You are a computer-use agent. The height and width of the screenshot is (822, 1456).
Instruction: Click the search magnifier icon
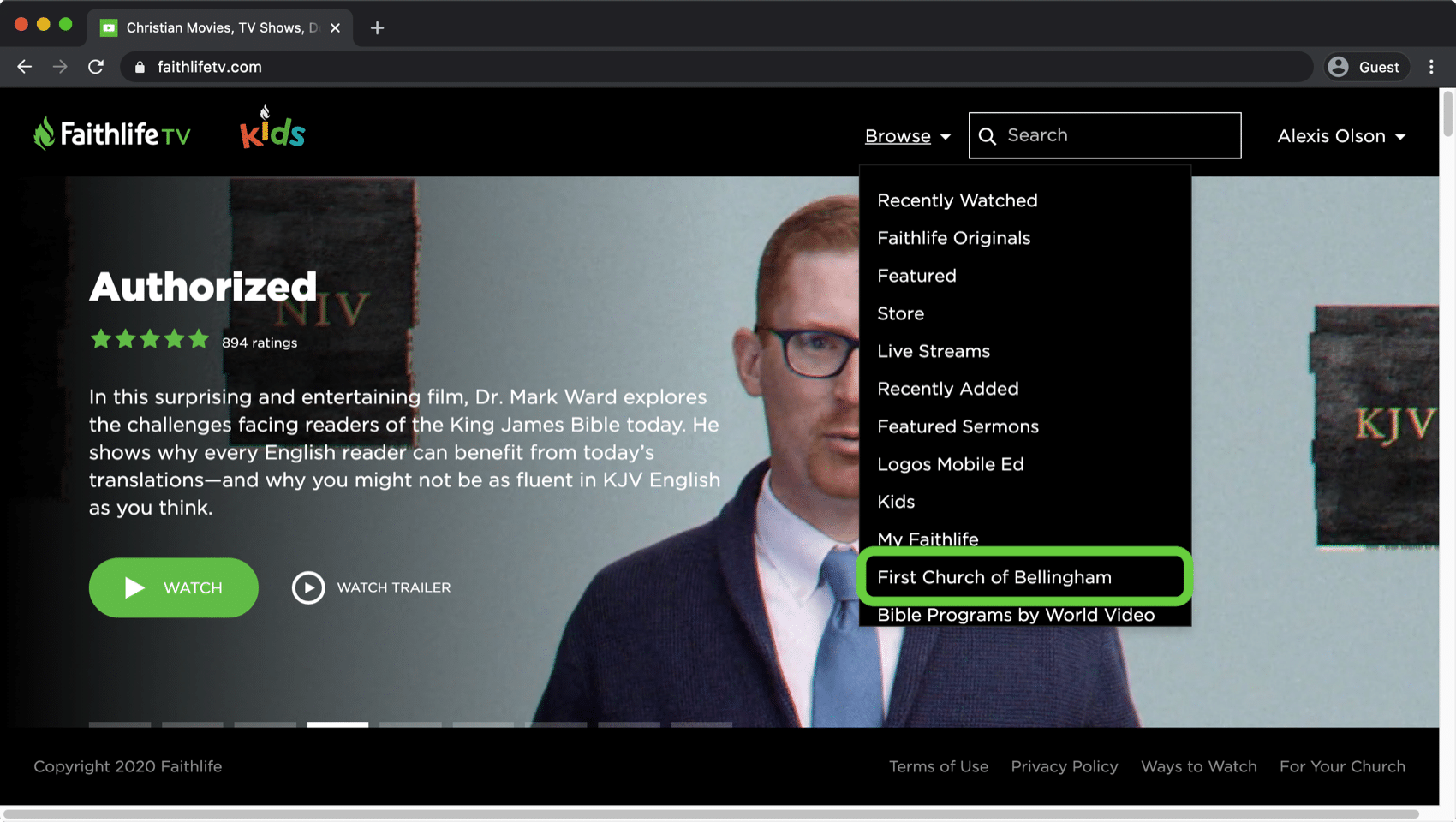(988, 136)
